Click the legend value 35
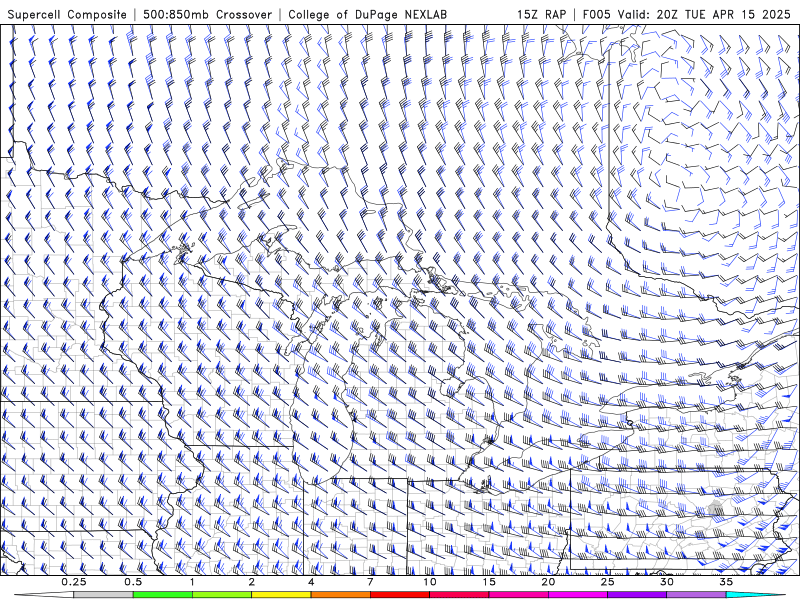 726,582
